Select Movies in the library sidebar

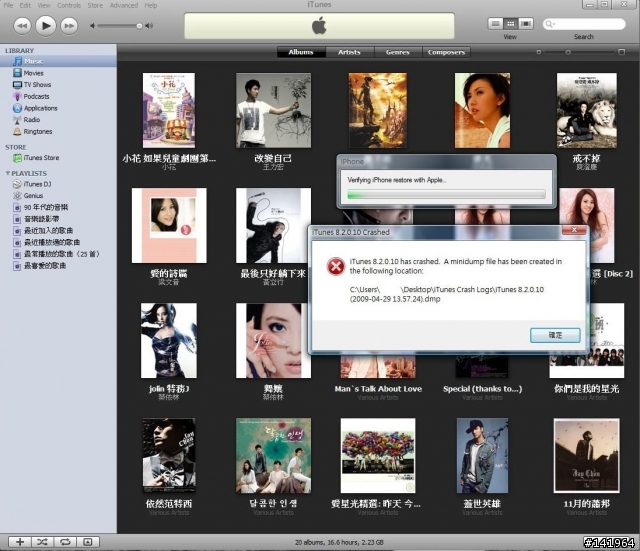point(58,73)
